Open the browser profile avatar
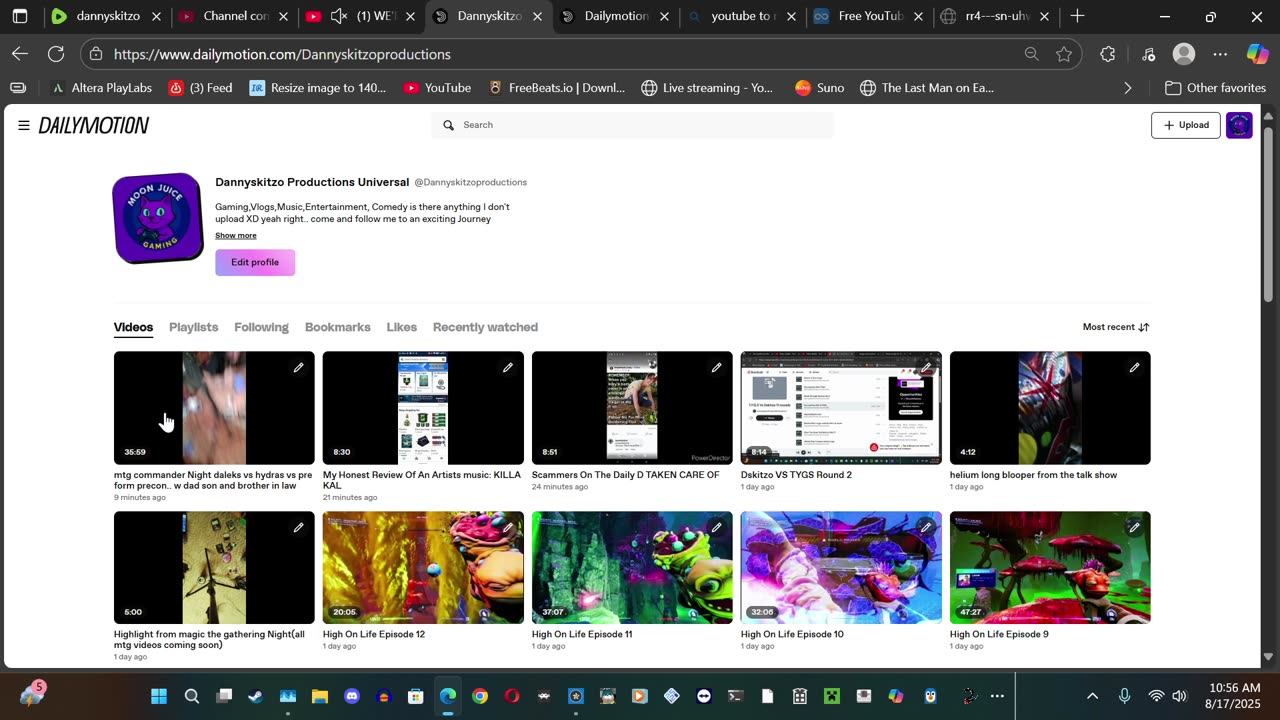The height and width of the screenshot is (720, 1280). (1184, 54)
